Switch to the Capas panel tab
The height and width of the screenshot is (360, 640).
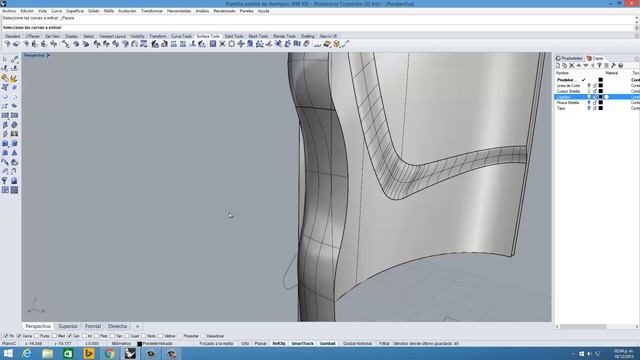(x=595, y=58)
